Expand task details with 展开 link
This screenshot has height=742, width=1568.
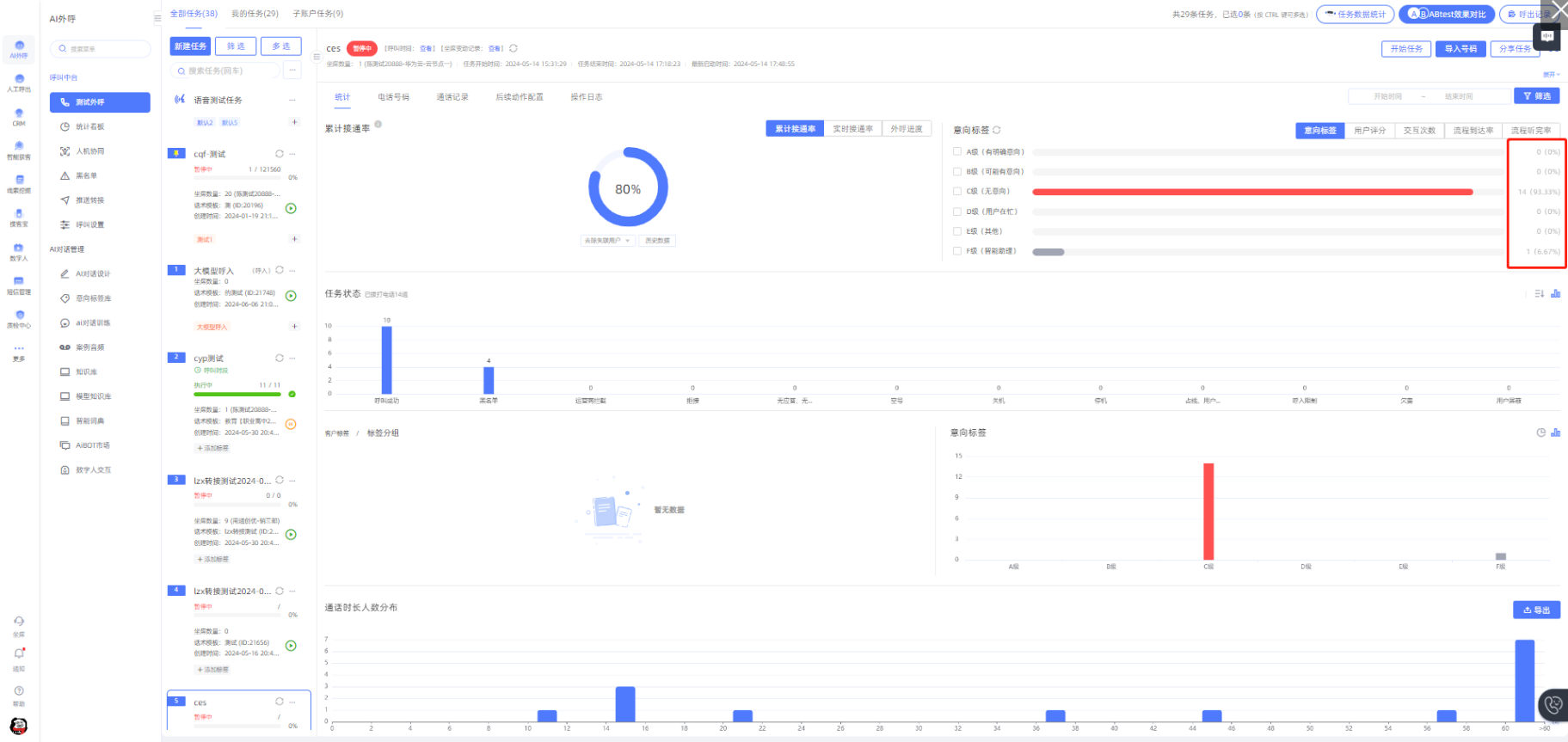coord(1551,75)
